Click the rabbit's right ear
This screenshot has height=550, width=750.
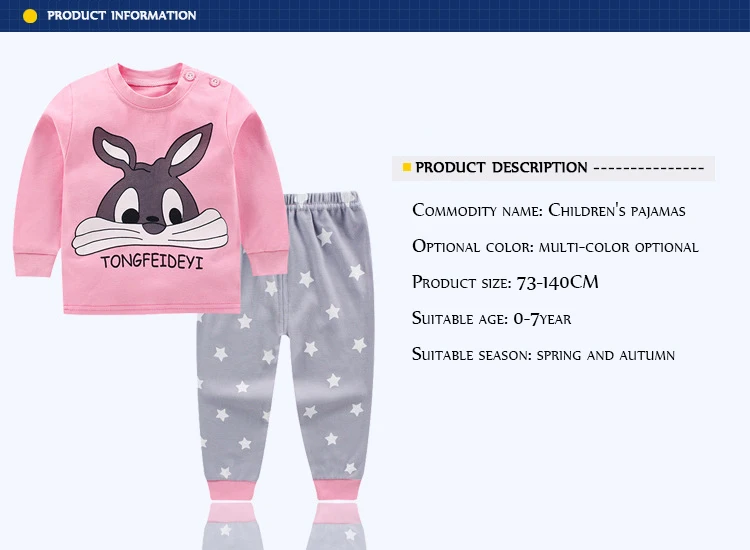[189, 145]
